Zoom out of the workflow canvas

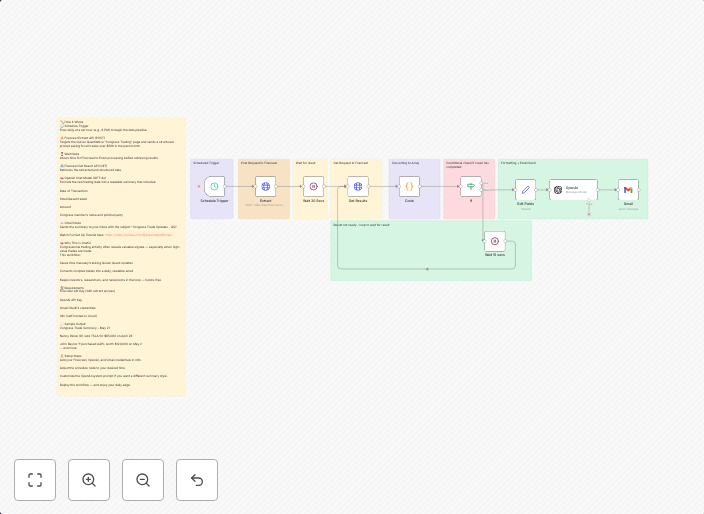click(143, 480)
